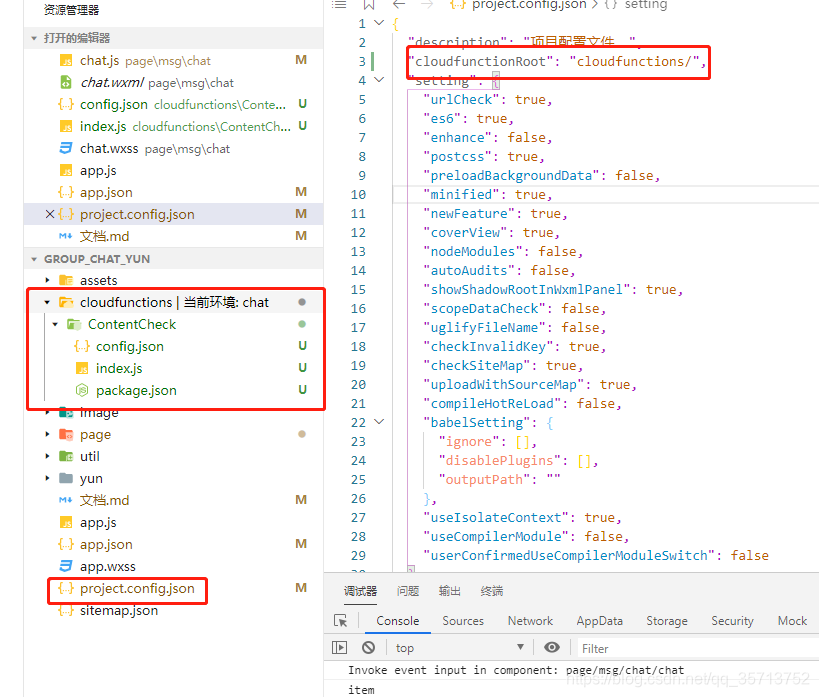Collapse the cloudfunctions folder
This screenshot has width=819, height=697.
click(x=47, y=303)
